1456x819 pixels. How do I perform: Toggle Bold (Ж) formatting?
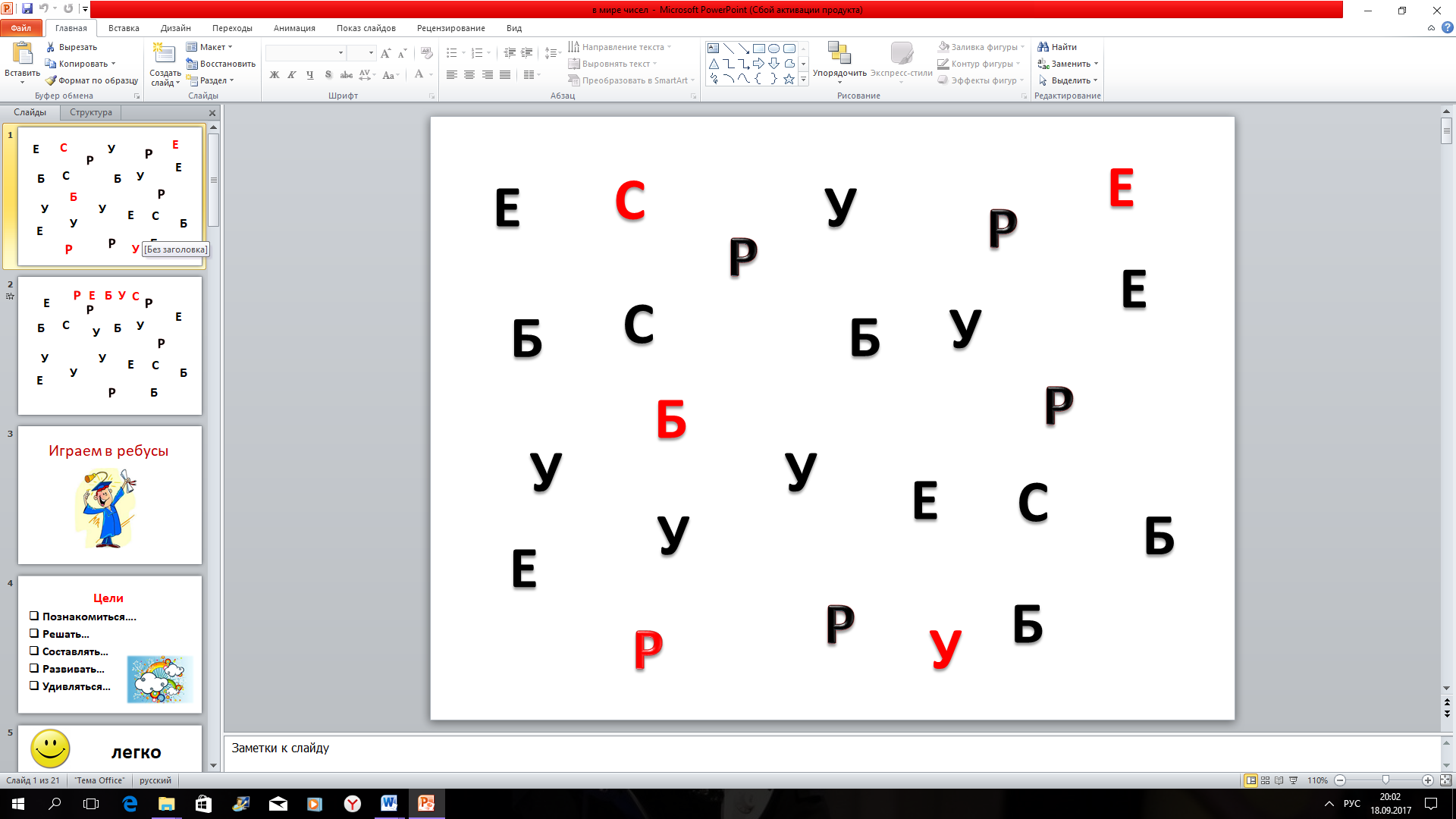pyautogui.click(x=275, y=74)
